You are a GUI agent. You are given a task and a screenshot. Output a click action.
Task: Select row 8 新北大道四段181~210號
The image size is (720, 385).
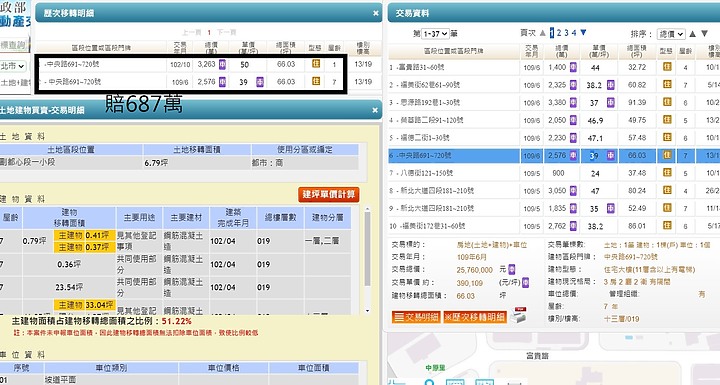[554, 191]
